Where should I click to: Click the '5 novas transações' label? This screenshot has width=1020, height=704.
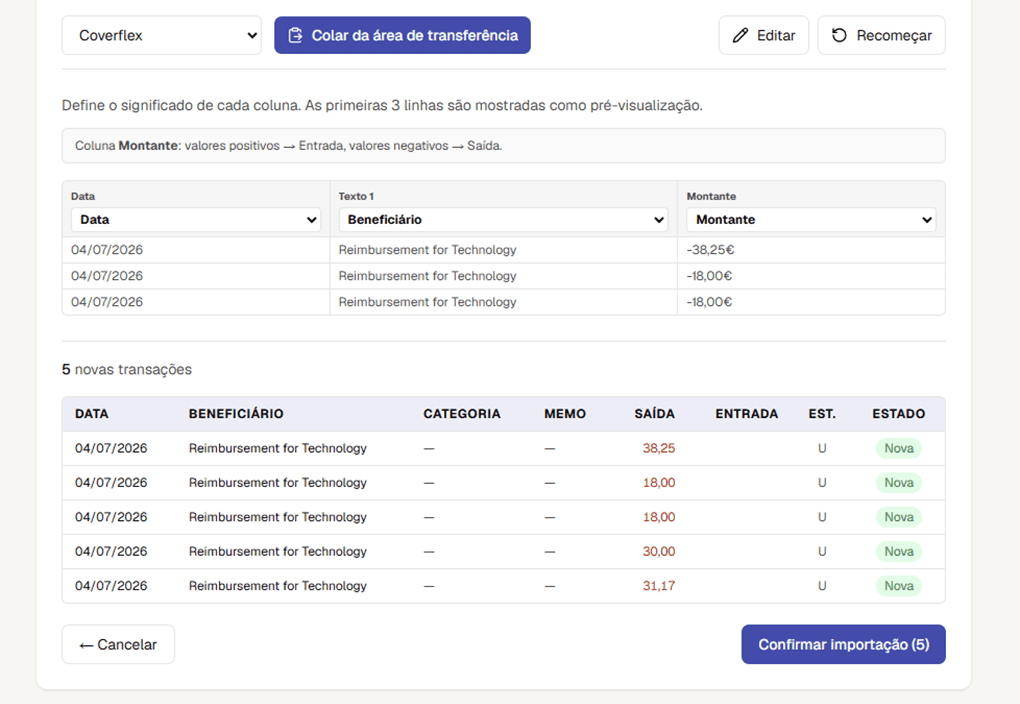coord(127,370)
